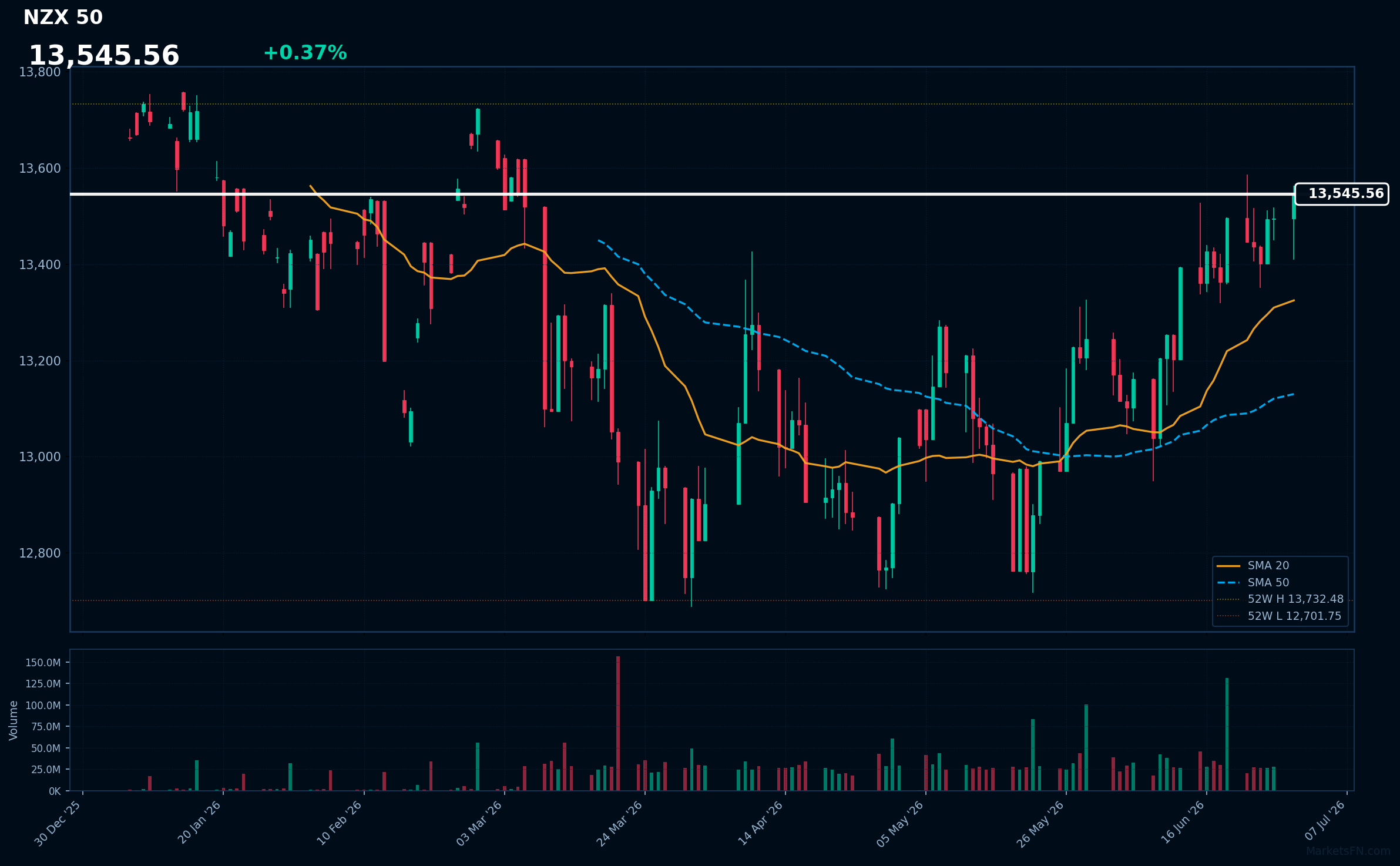Click the 125.0M volume axis label
This screenshot has width=1400, height=866.
pyautogui.click(x=43, y=684)
